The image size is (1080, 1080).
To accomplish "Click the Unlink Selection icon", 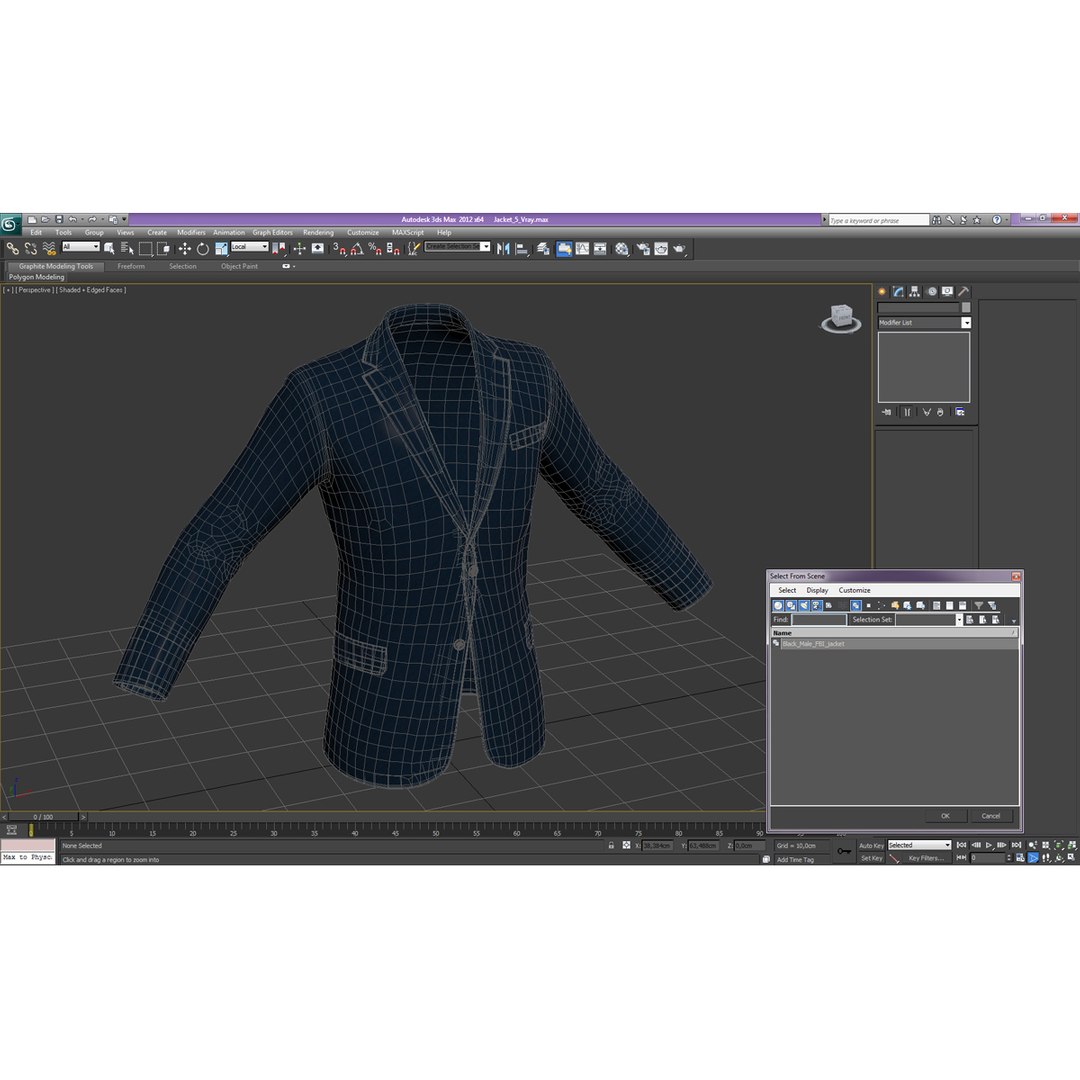I will tap(31, 249).
